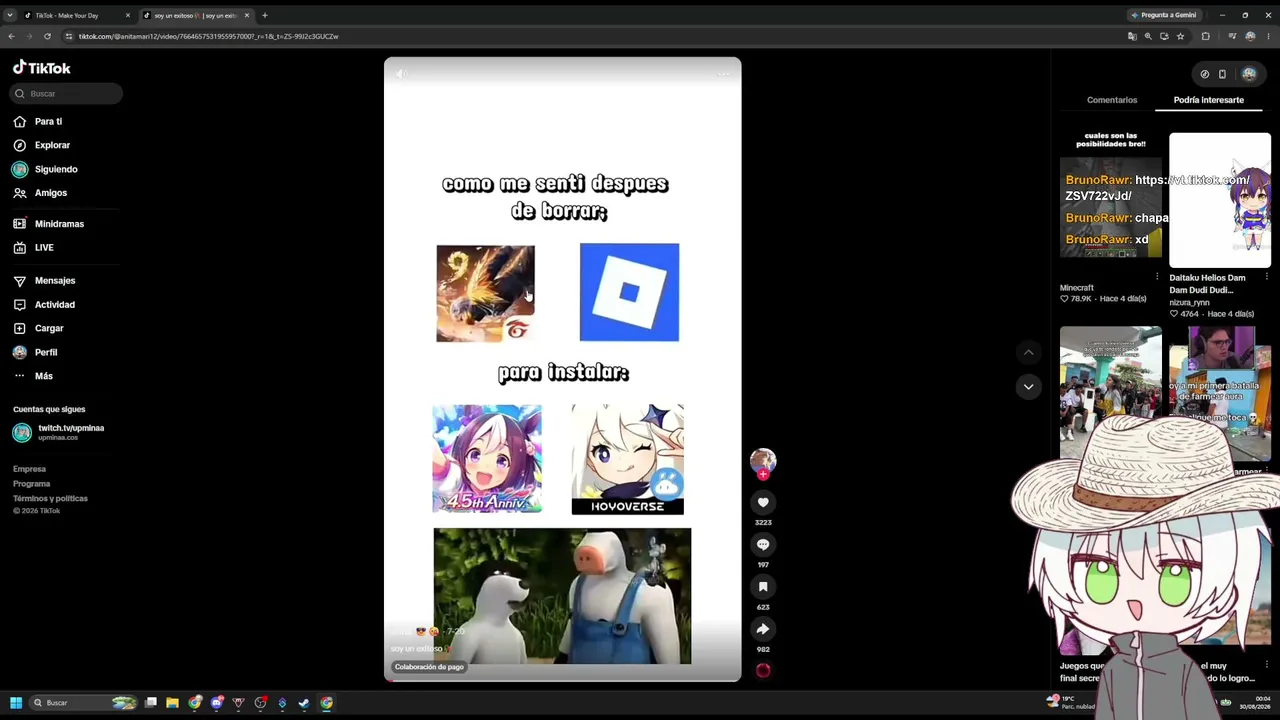Open options for the Daitaku Helios video
Image resolution: width=1280 pixels, height=720 pixels.
click(x=1267, y=277)
